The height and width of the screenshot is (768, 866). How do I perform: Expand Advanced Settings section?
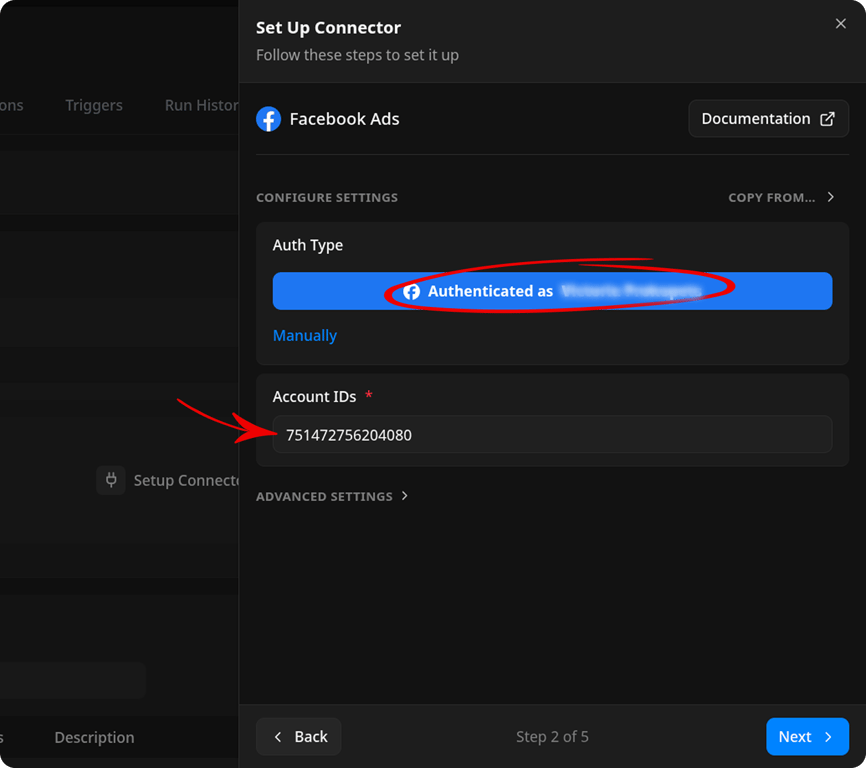(x=332, y=496)
